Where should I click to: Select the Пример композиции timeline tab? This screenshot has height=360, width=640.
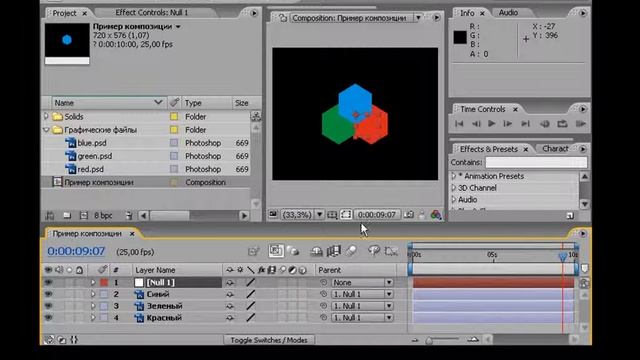[x=87, y=233]
